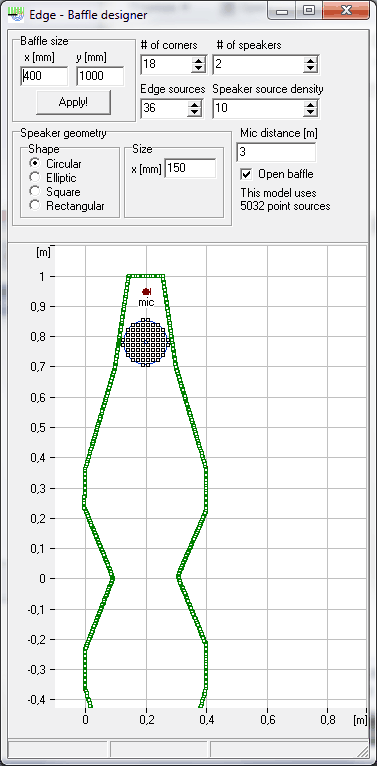The image size is (377, 766).
Task: Increase the Speaker source density
Action: pyautogui.click(x=310, y=104)
